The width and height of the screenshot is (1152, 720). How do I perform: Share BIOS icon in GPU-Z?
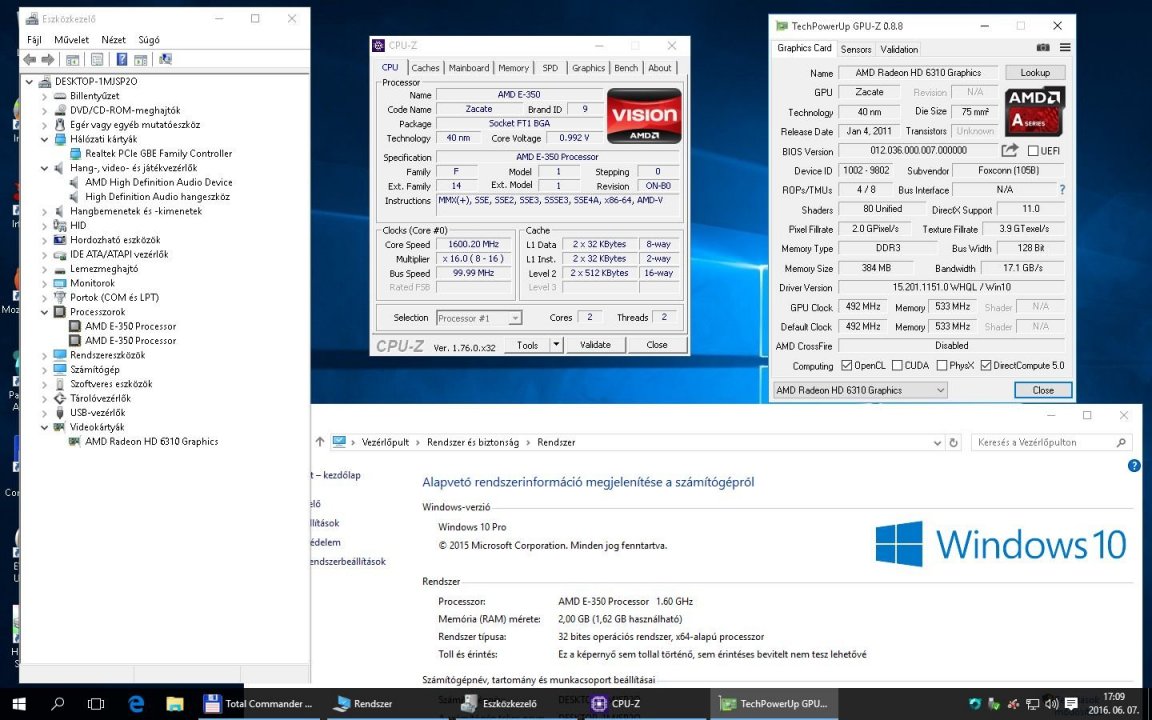tap(1009, 151)
